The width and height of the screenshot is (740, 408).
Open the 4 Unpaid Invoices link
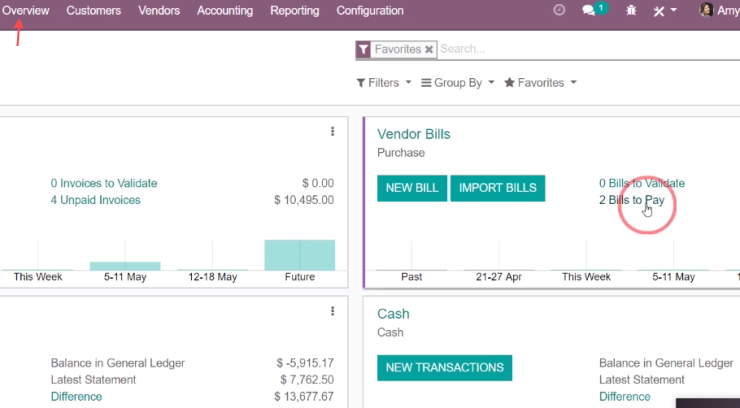tap(95, 200)
